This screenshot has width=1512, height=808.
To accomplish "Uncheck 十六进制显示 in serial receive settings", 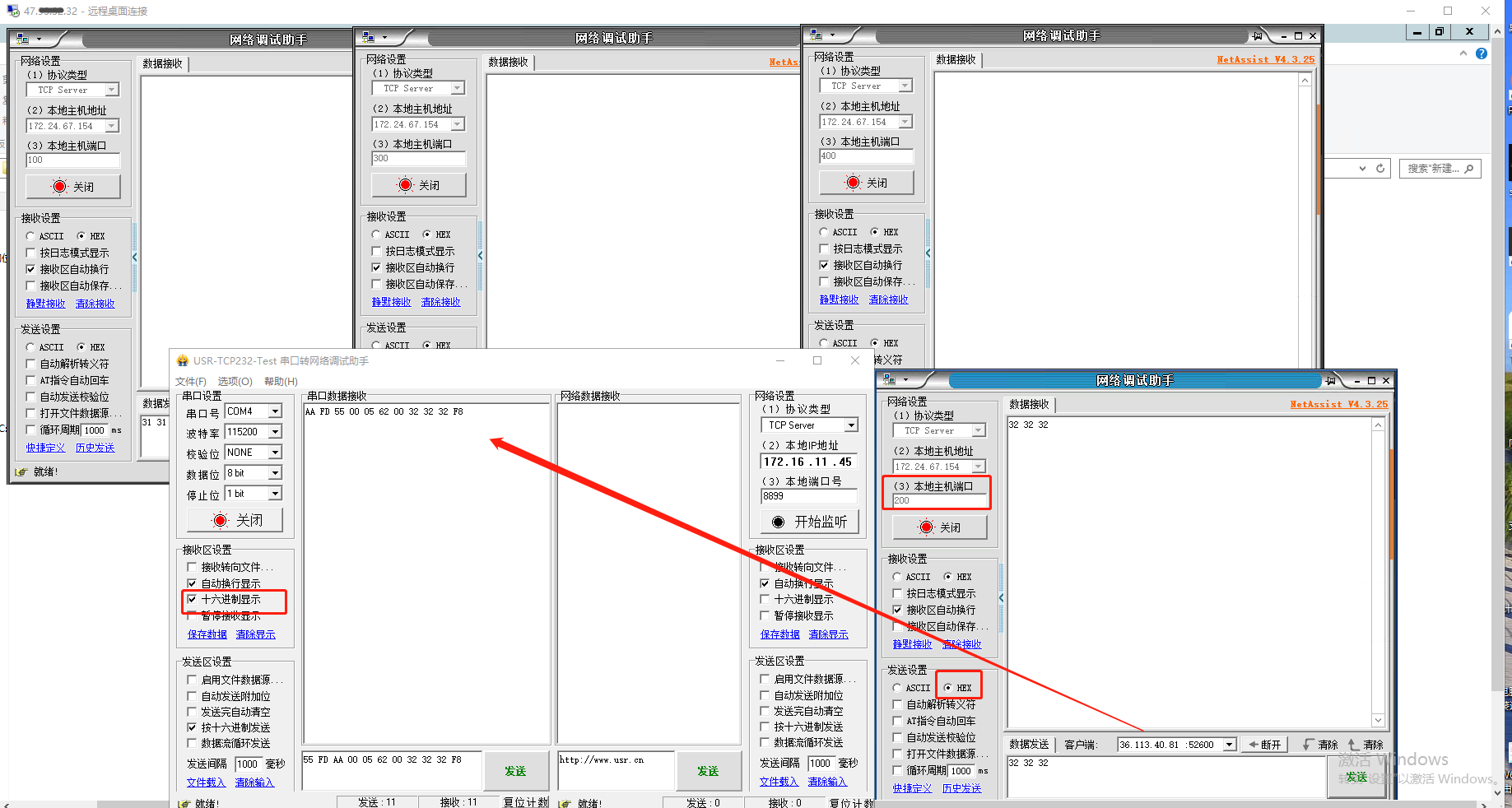I will [x=192, y=599].
